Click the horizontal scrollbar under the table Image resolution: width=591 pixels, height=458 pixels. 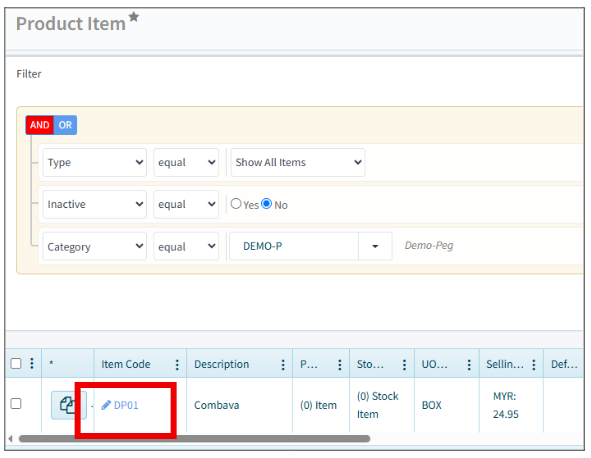(x=194, y=439)
